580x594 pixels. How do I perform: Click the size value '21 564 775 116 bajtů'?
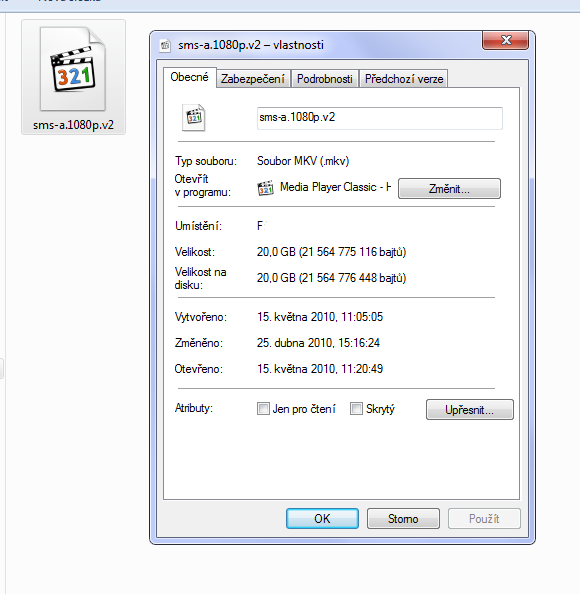click(x=353, y=252)
